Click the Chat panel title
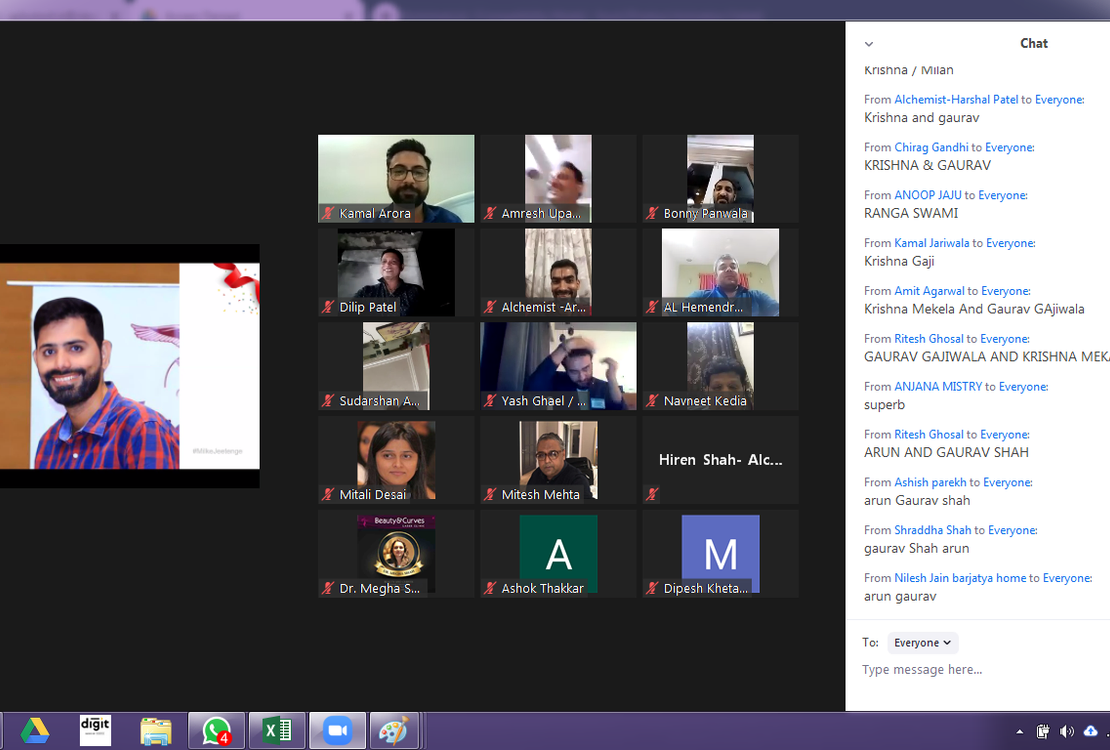 click(1033, 43)
